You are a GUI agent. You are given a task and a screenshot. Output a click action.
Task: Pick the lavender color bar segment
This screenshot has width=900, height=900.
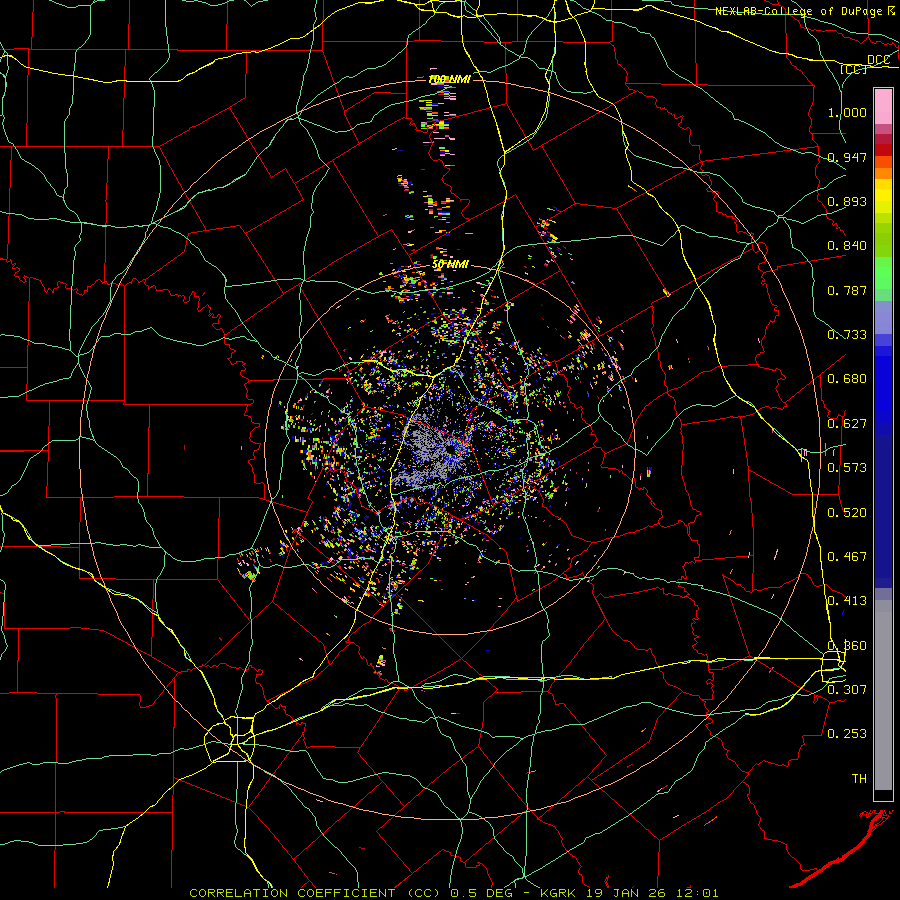point(883,317)
